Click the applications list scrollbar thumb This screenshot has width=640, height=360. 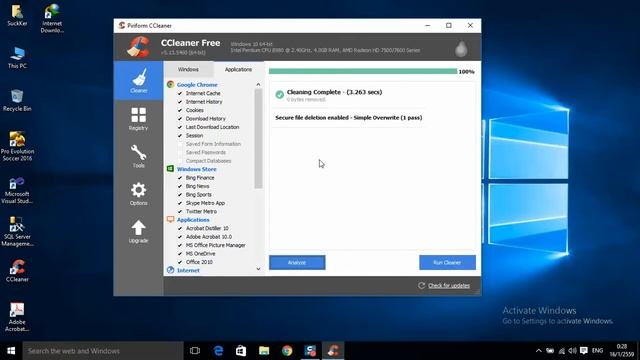click(x=258, y=139)
